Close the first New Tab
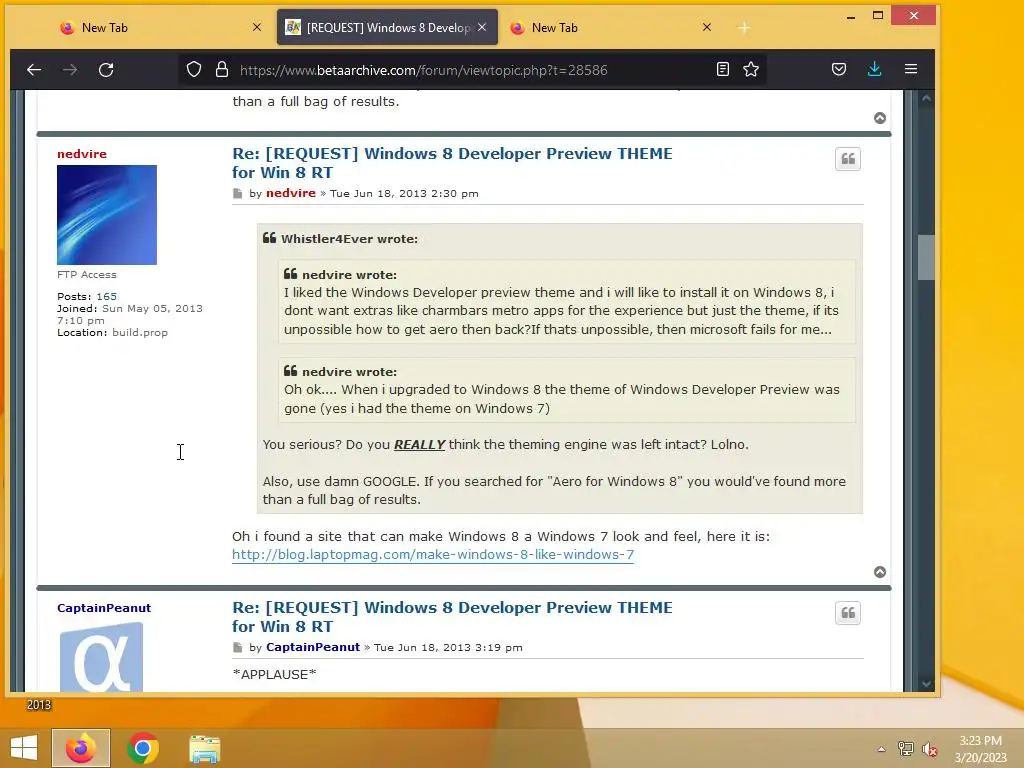Screen dimensions: 1024x768 (257, 27)
